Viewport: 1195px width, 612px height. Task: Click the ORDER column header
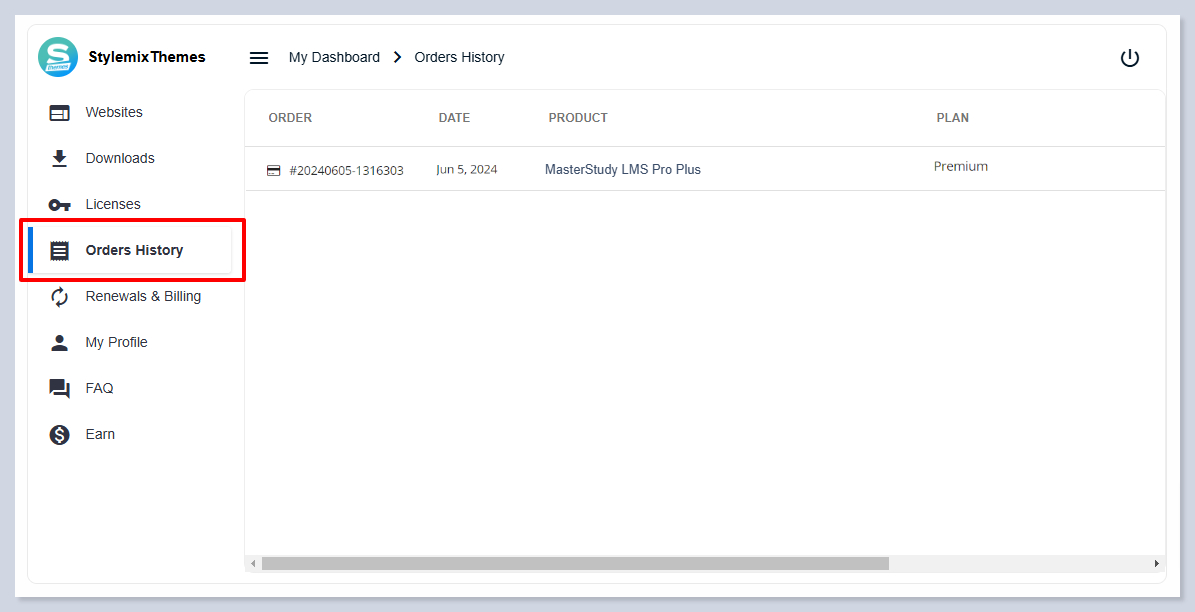(x=290, y=118)
